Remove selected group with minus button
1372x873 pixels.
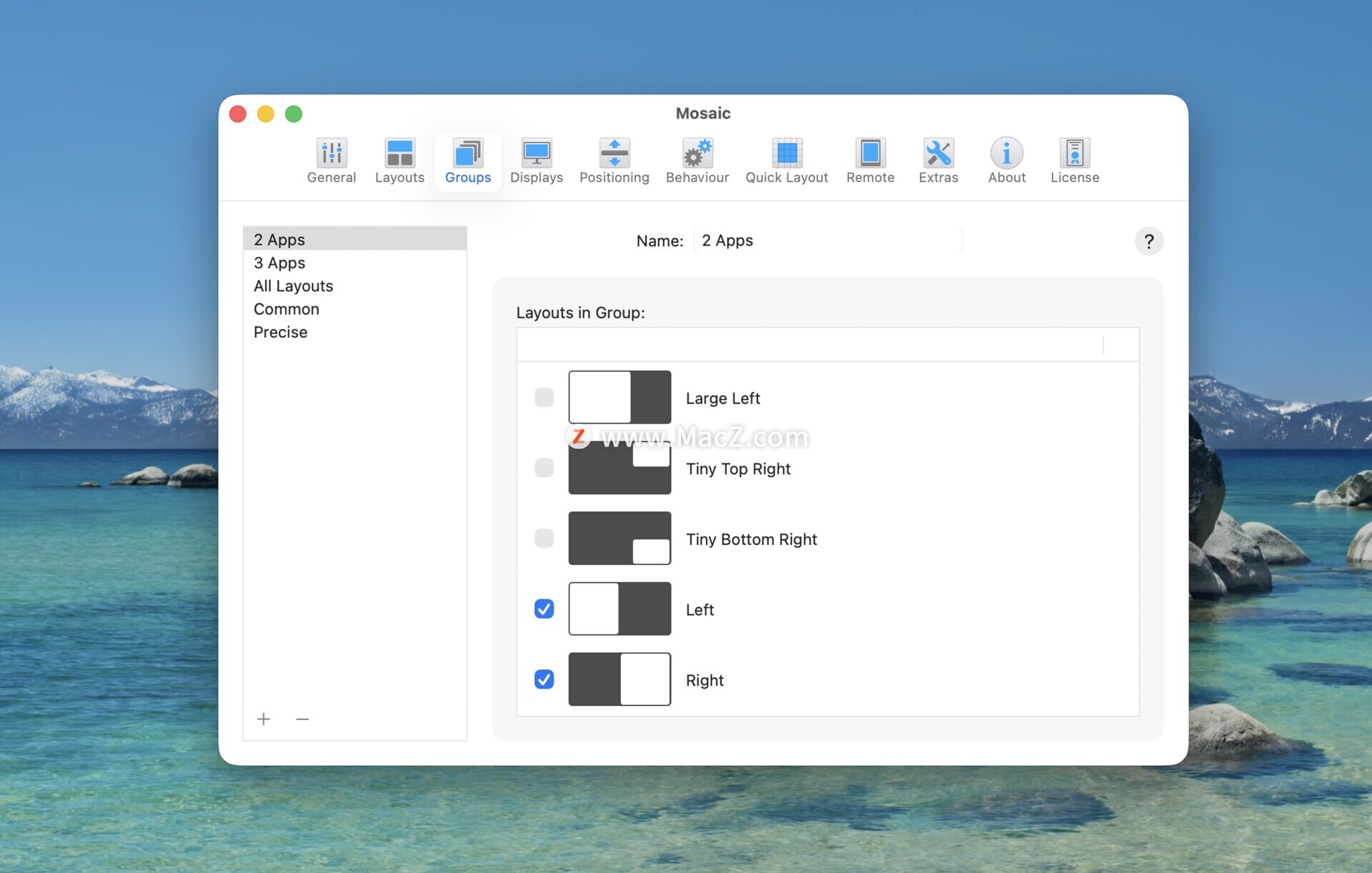click(x=302, y=719)
